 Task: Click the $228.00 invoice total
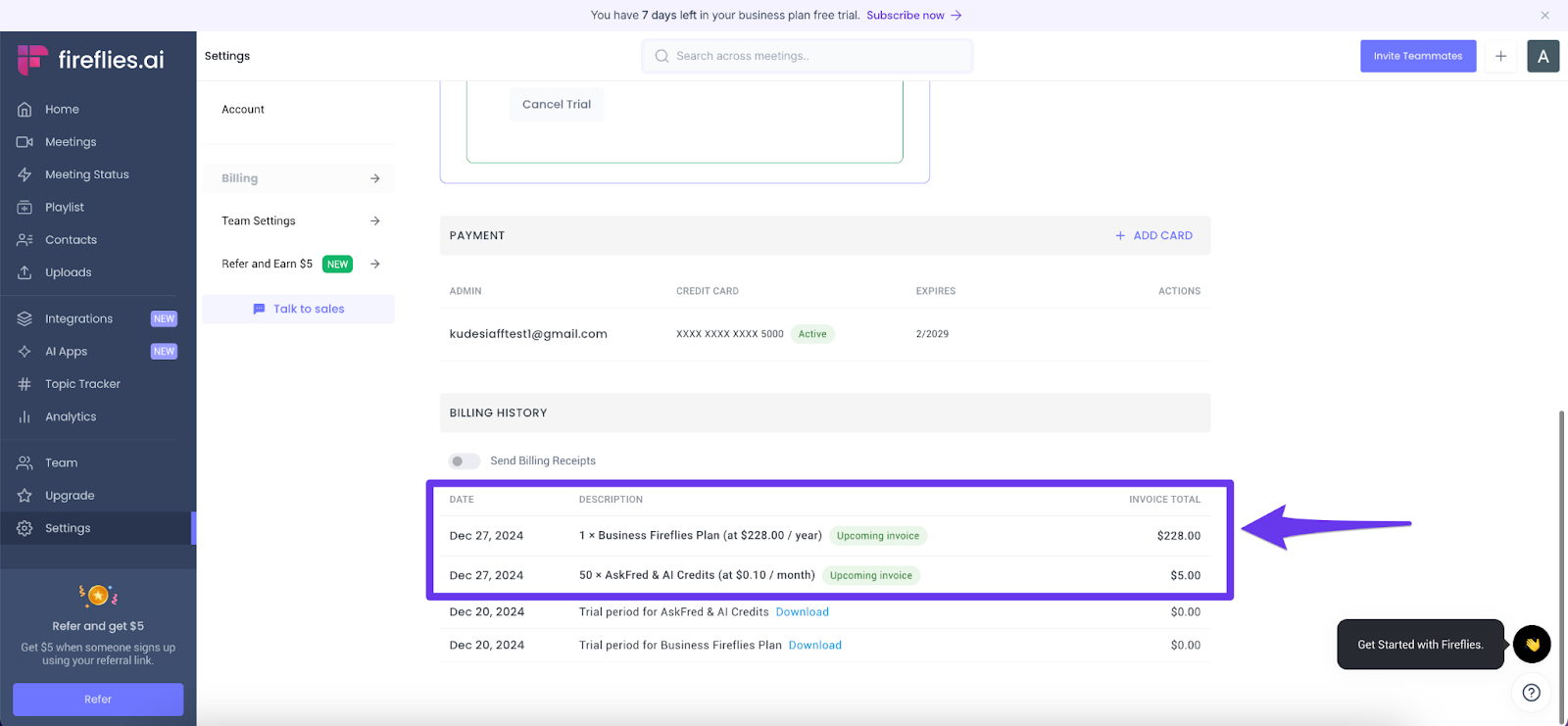pos(1179,536)
